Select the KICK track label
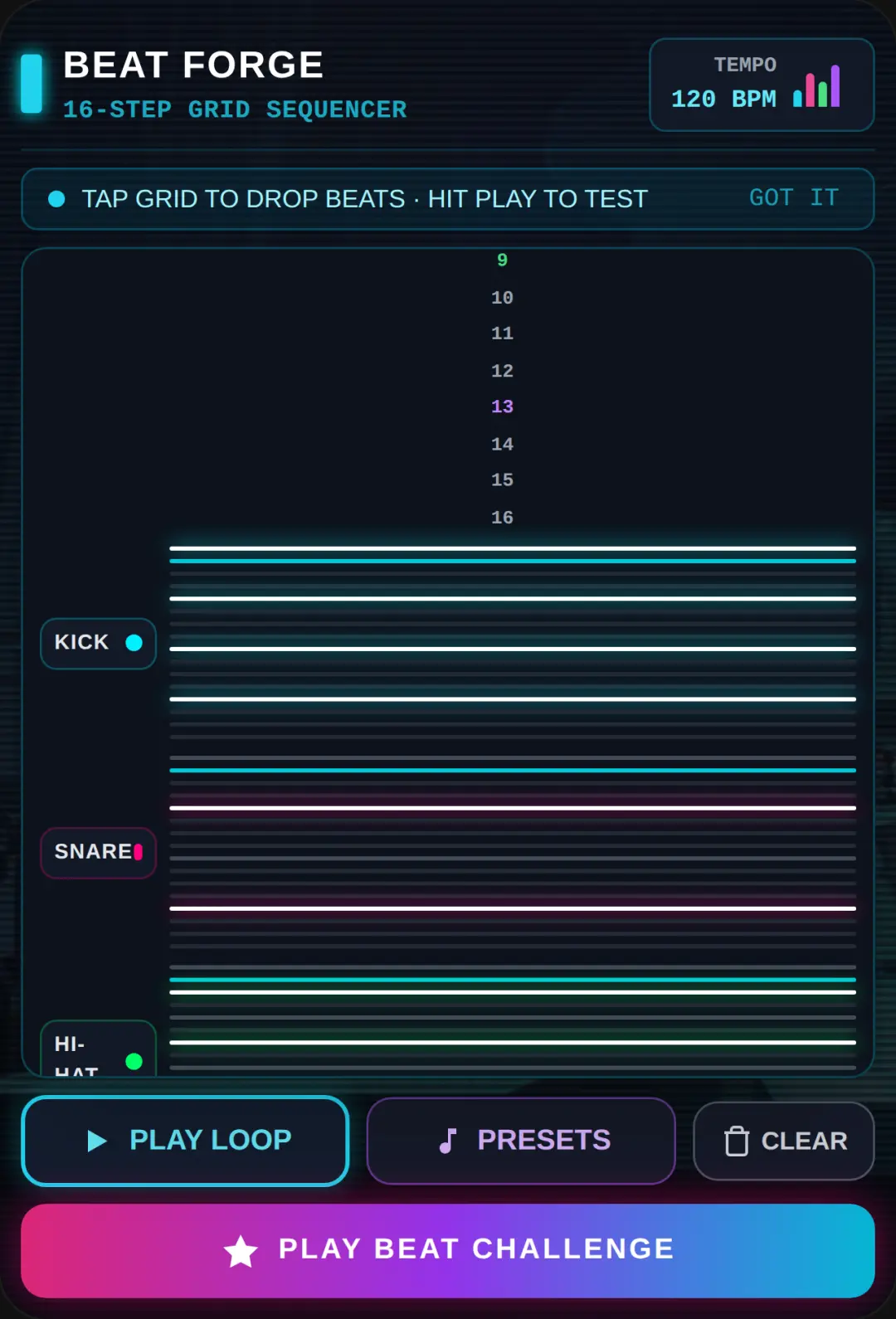 pos(98,643)
